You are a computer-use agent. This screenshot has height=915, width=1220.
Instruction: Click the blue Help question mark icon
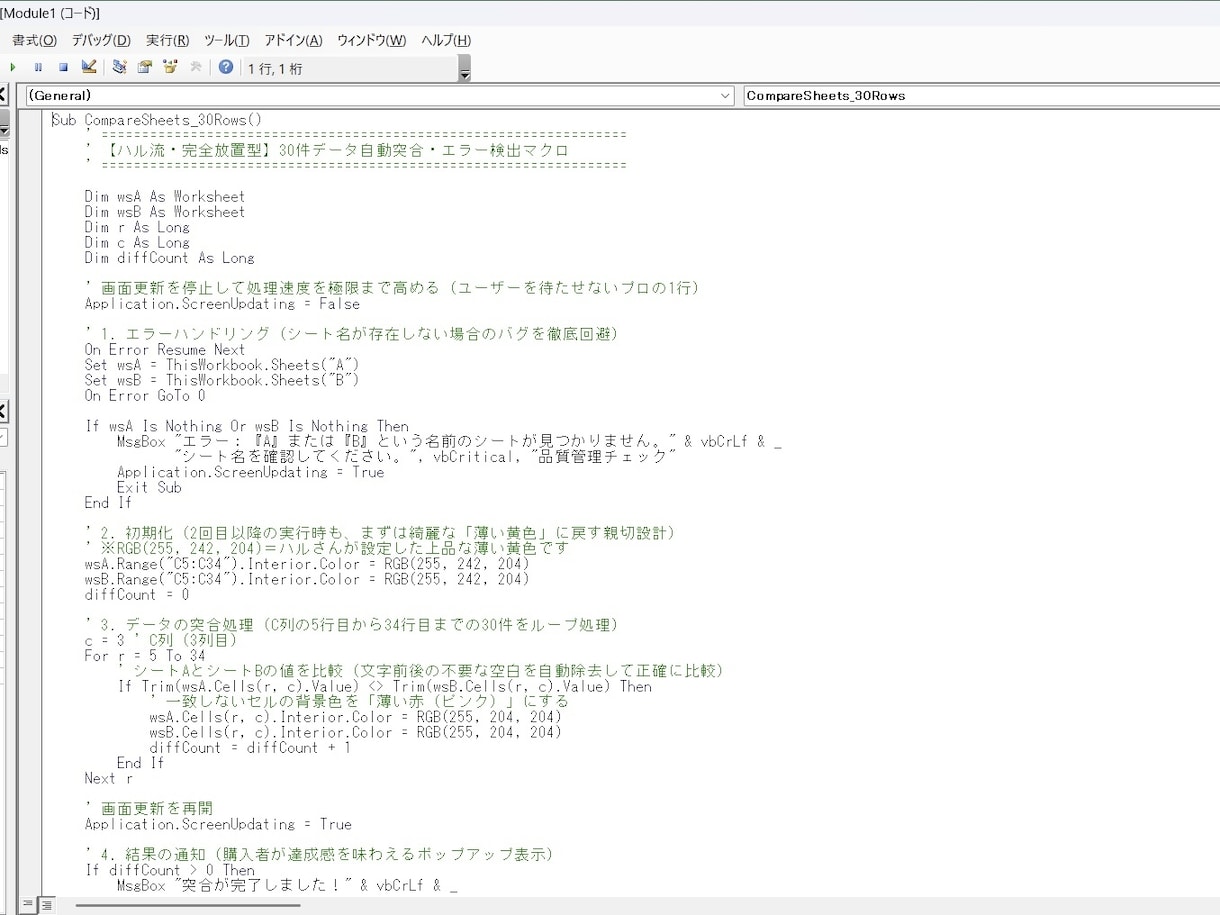226,67
